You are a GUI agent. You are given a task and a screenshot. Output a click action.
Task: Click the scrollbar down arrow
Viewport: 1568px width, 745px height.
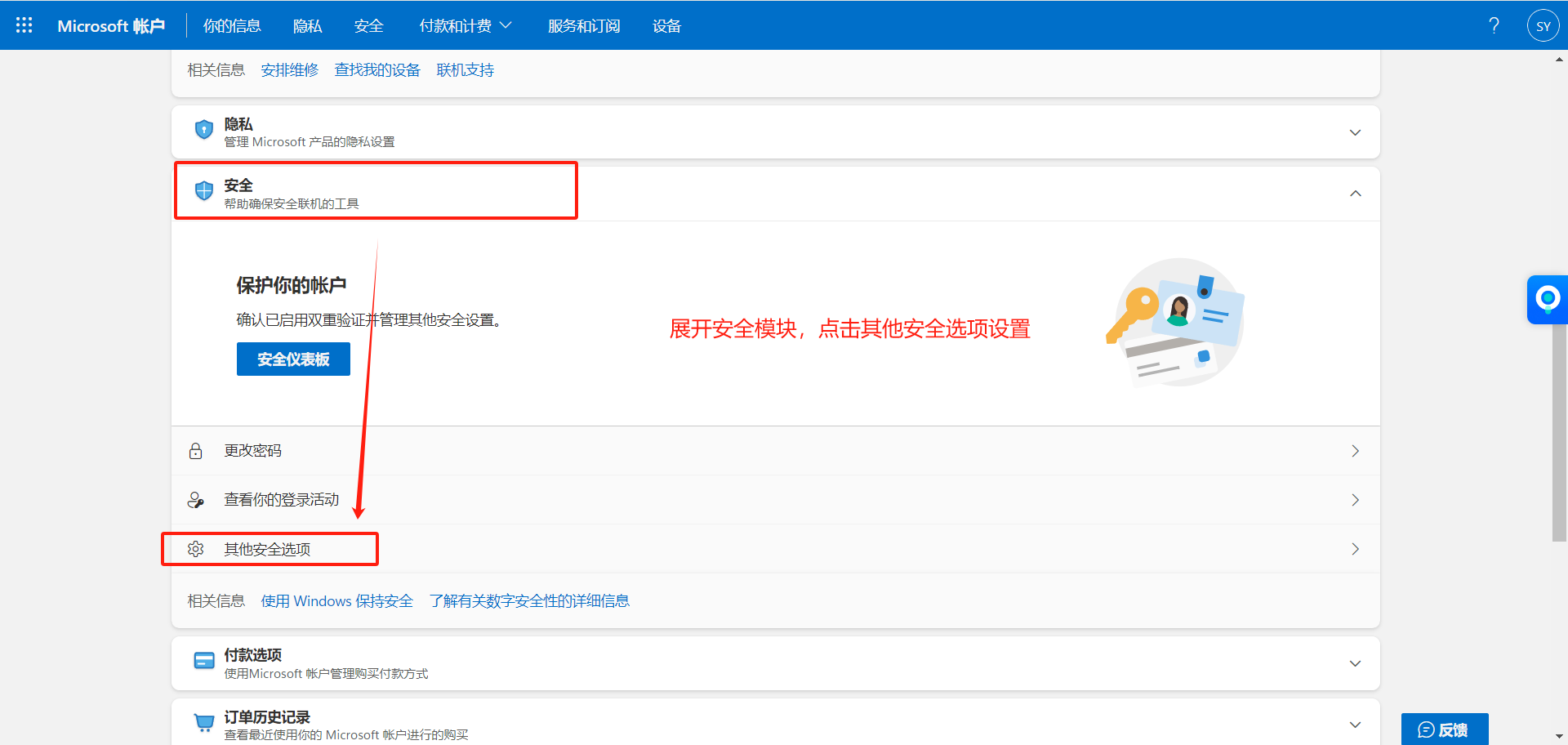click(1559, 736)
